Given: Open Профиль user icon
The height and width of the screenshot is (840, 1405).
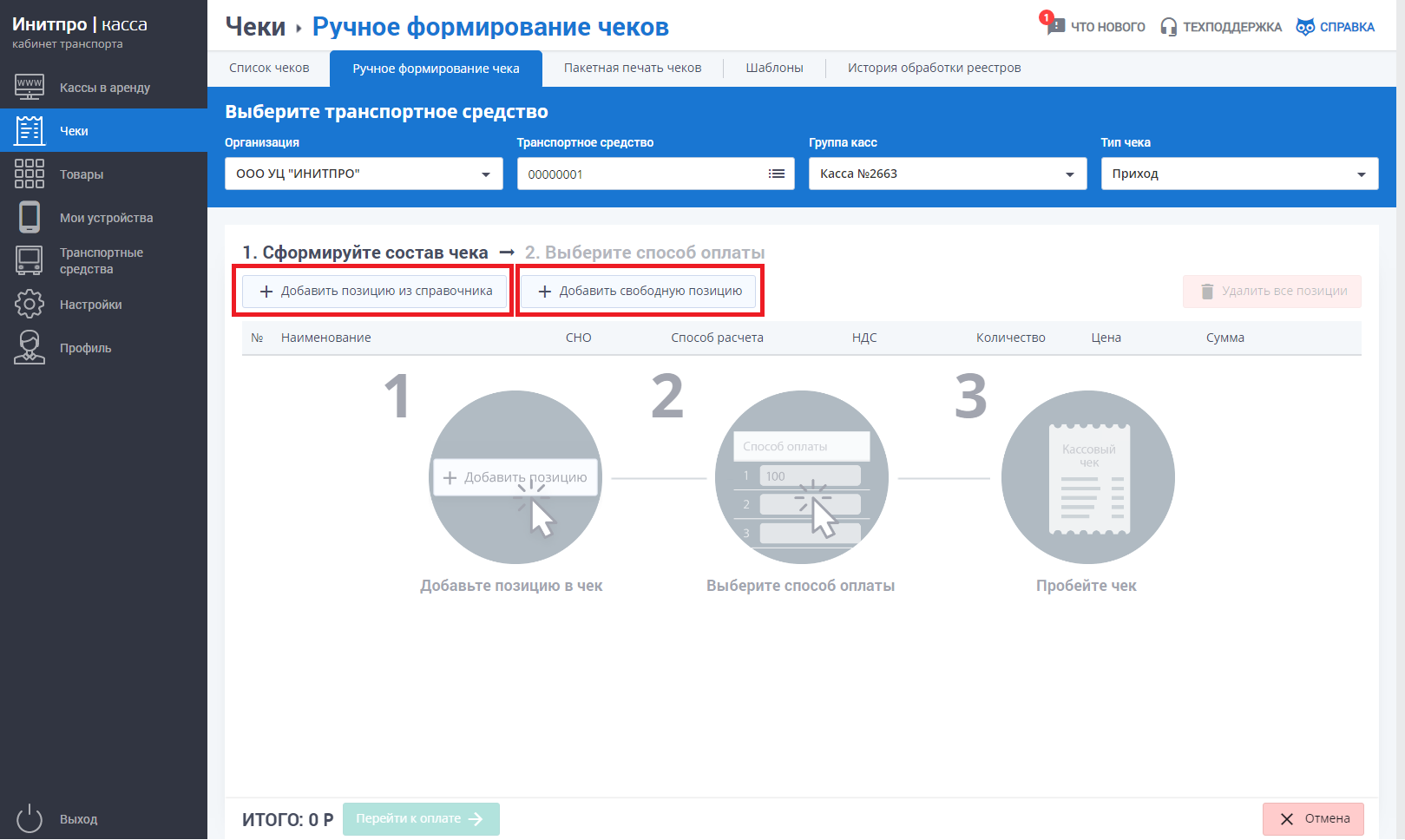Looking at the screenshot, I should tap(30, 347).
